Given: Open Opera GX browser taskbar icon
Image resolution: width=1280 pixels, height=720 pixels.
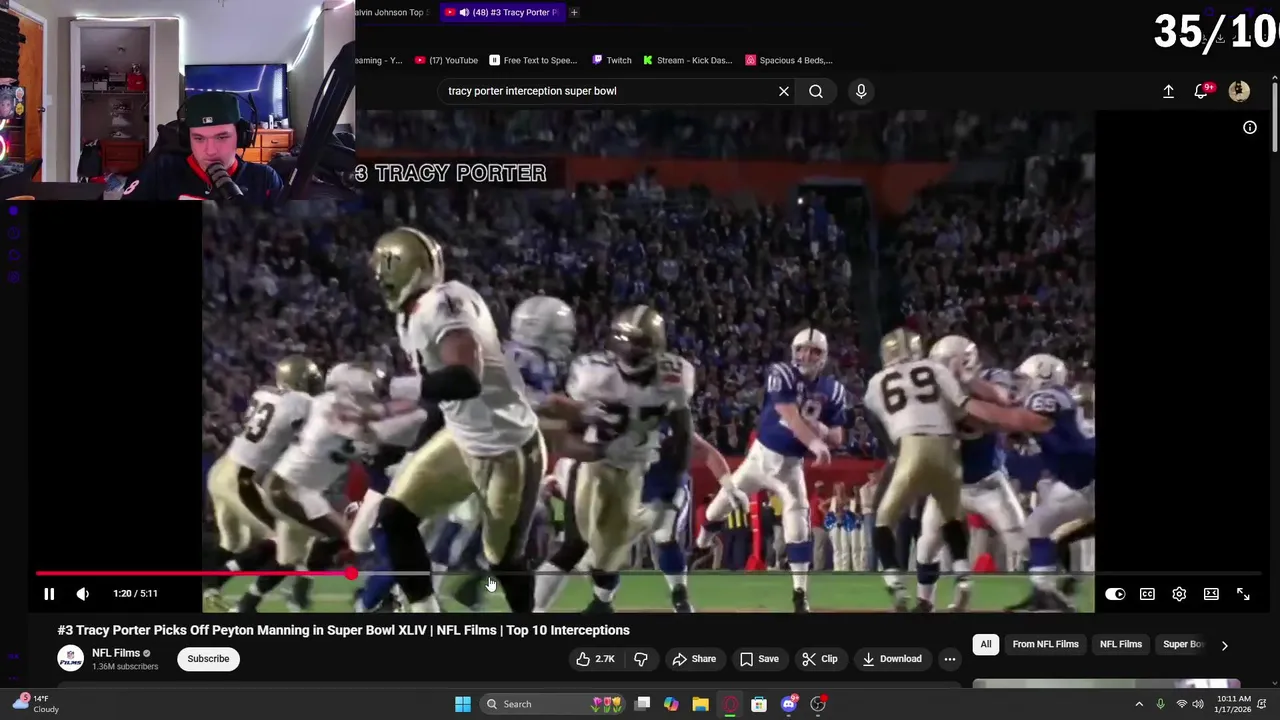Looking at the screenshot, I should pyautogui.click(x=730, y=704).
